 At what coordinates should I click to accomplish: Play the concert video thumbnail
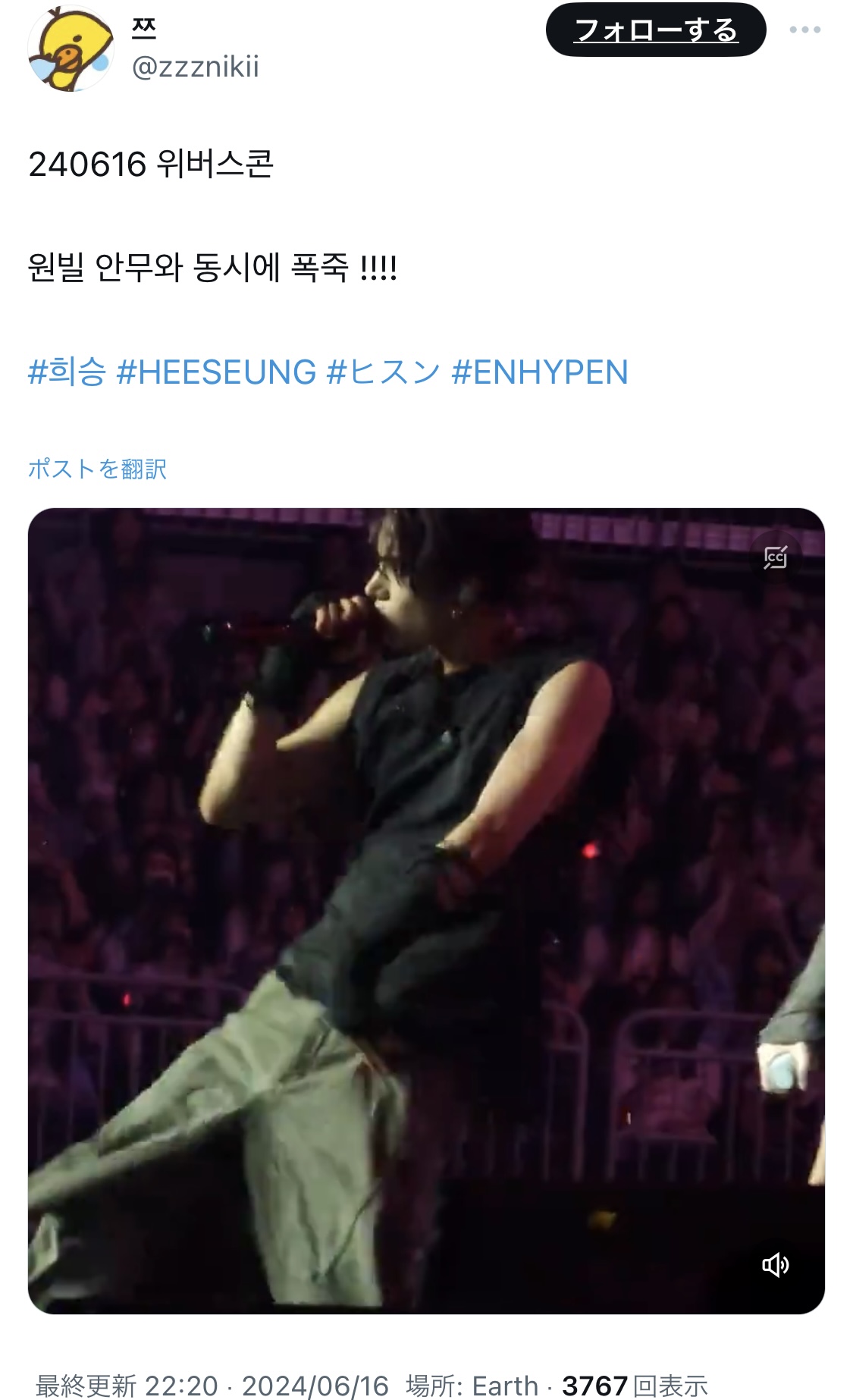click(x=426, y=911)
